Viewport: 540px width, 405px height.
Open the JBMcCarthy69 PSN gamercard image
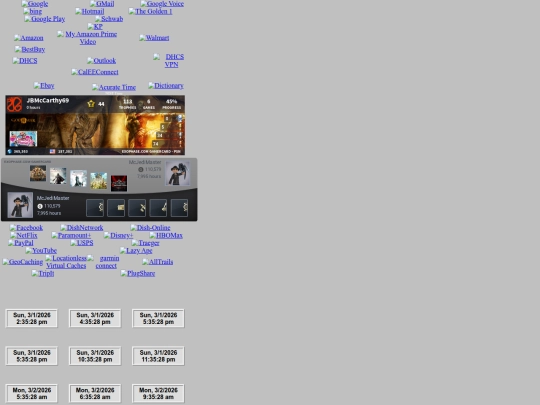click(95, 125)
